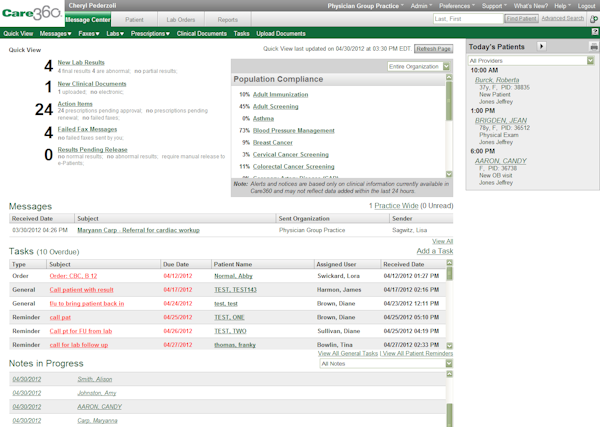This screenshot has height=427, width=600.
Task: Open the Messages dropdown menu
Action: (x=55, y=34)
